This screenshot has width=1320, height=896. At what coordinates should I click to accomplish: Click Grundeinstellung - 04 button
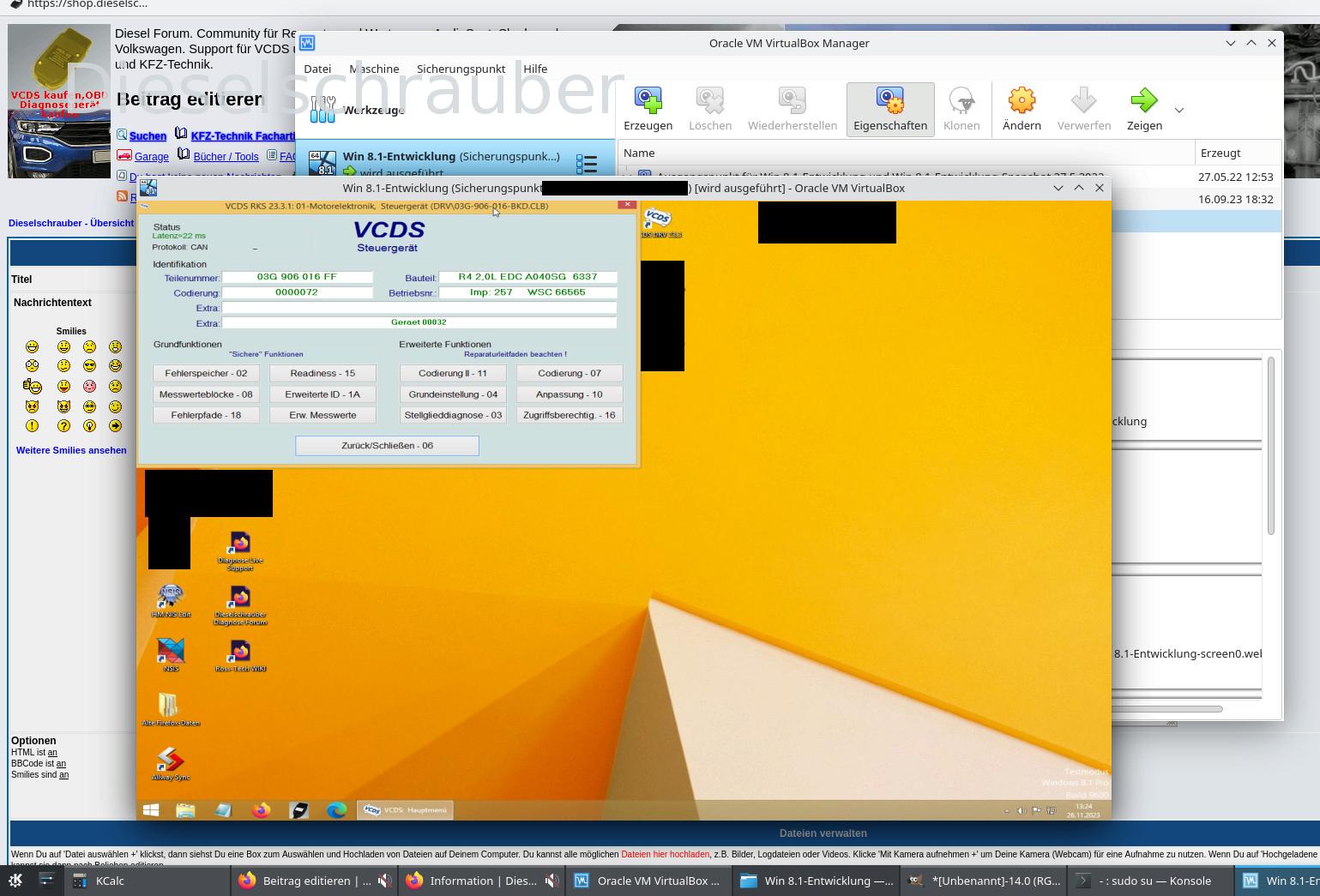click(x=453, y=394)
